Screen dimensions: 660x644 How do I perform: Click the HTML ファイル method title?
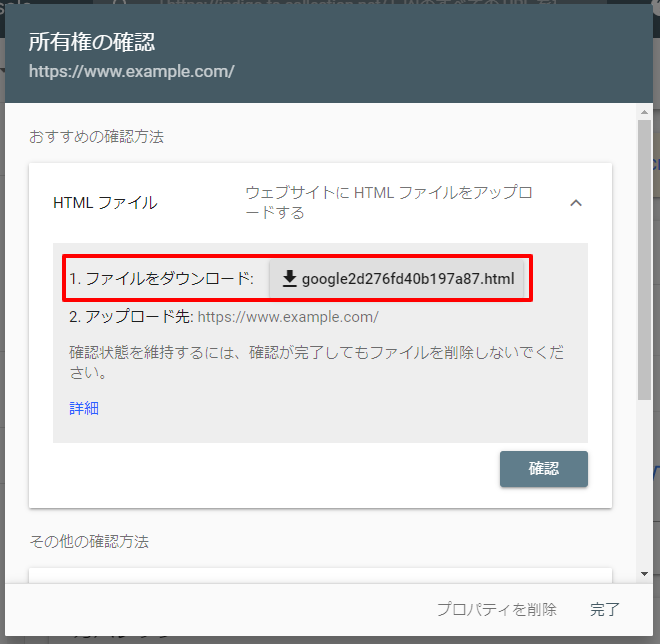click(x=105, y=203)
